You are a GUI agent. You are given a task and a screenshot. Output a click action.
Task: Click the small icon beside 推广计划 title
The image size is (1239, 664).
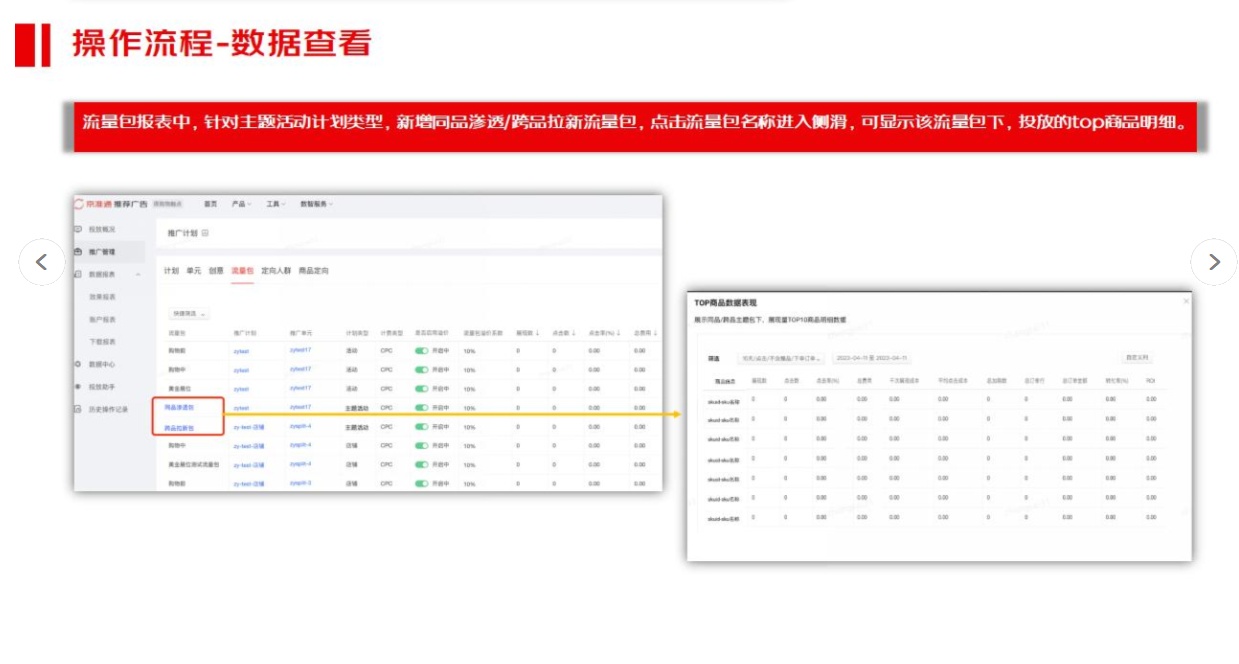pyautogui.click(x=206, y=233)
